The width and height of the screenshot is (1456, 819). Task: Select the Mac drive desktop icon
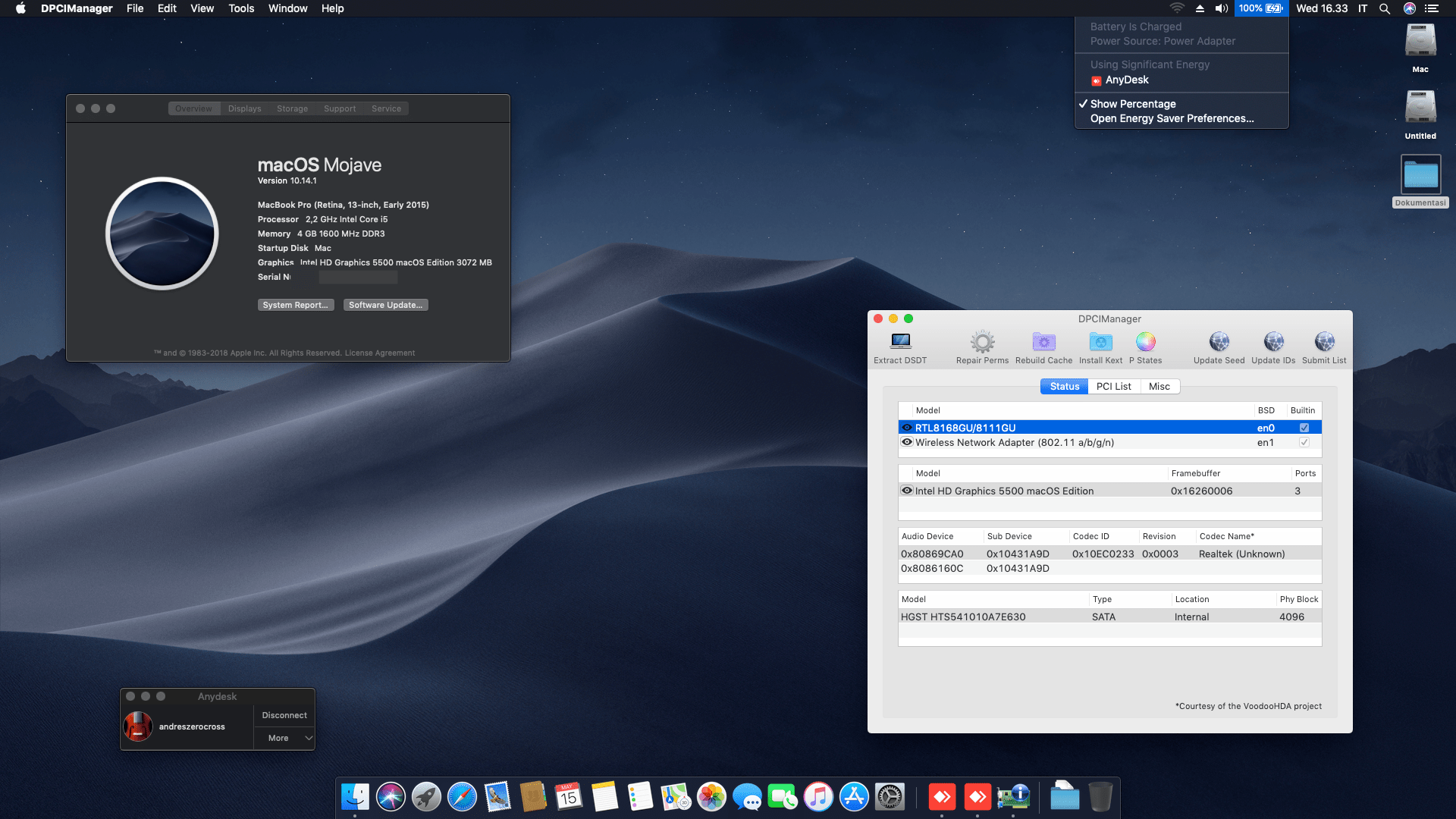tap(1420, 49)
